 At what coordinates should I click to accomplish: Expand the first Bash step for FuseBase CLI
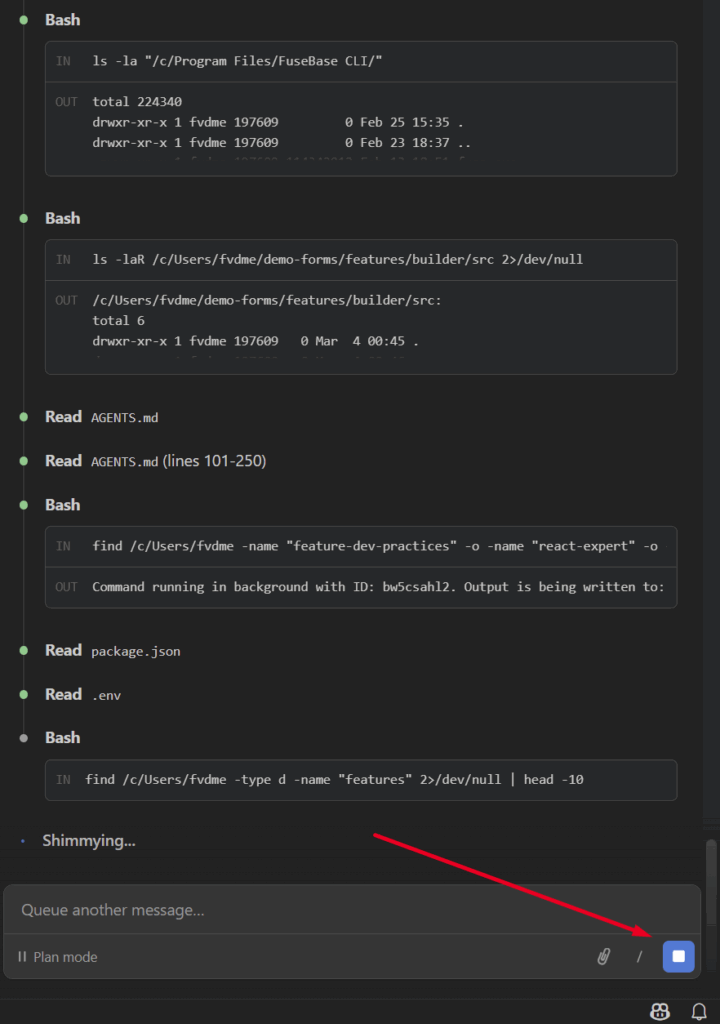click(62, 20)
